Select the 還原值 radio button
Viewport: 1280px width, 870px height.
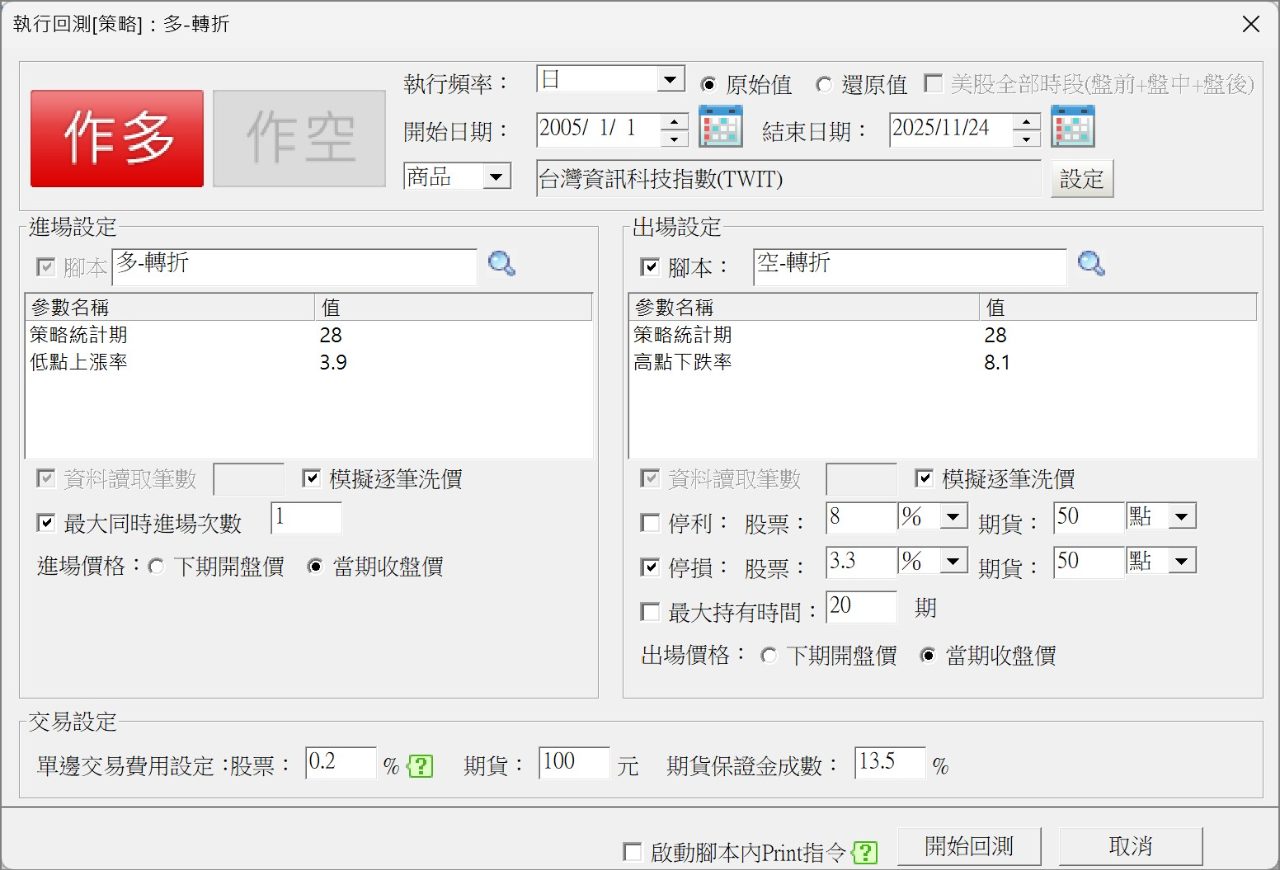click(824, 85)
